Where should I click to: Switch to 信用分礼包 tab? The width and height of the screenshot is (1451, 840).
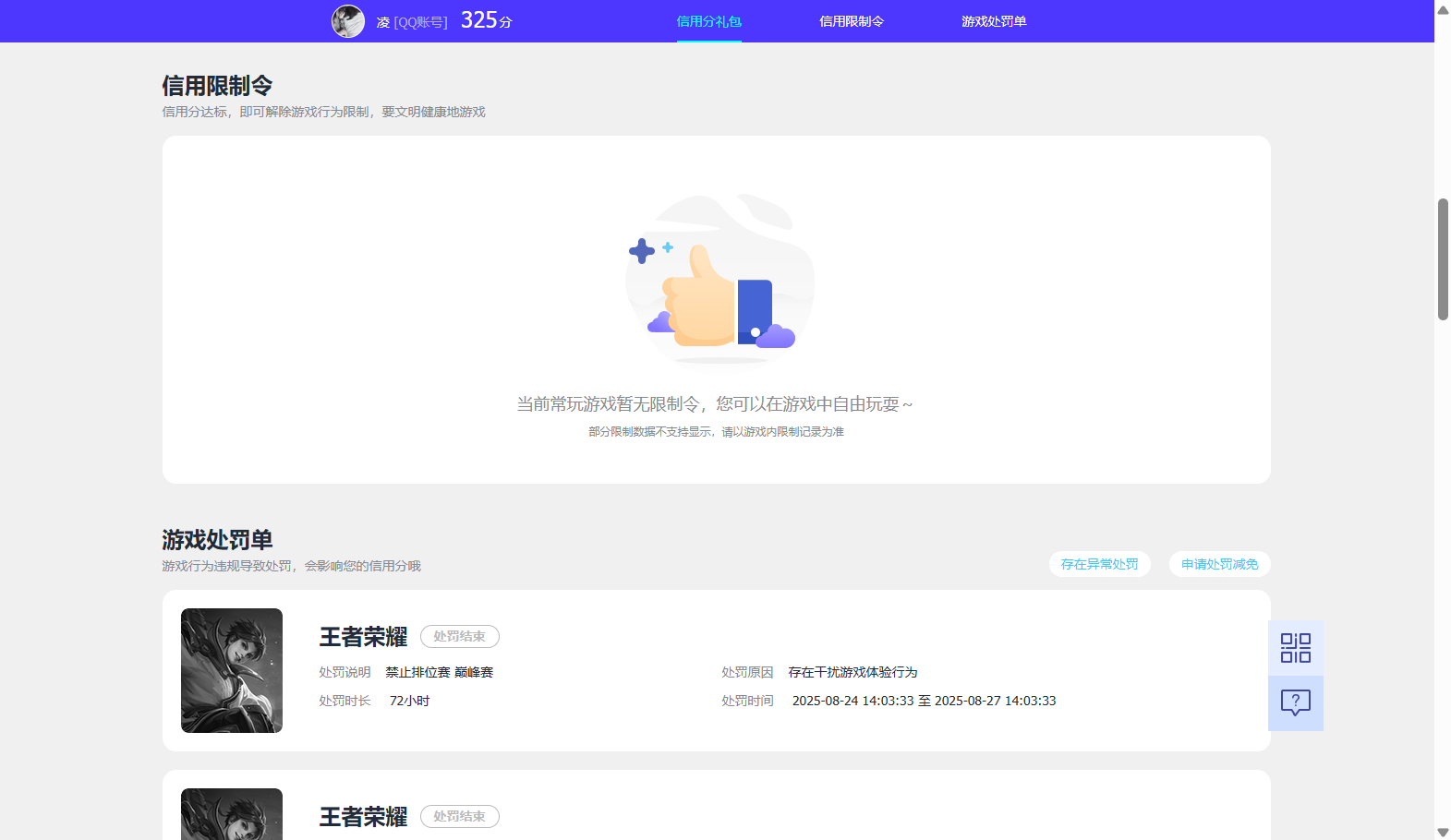click(709, 21)
